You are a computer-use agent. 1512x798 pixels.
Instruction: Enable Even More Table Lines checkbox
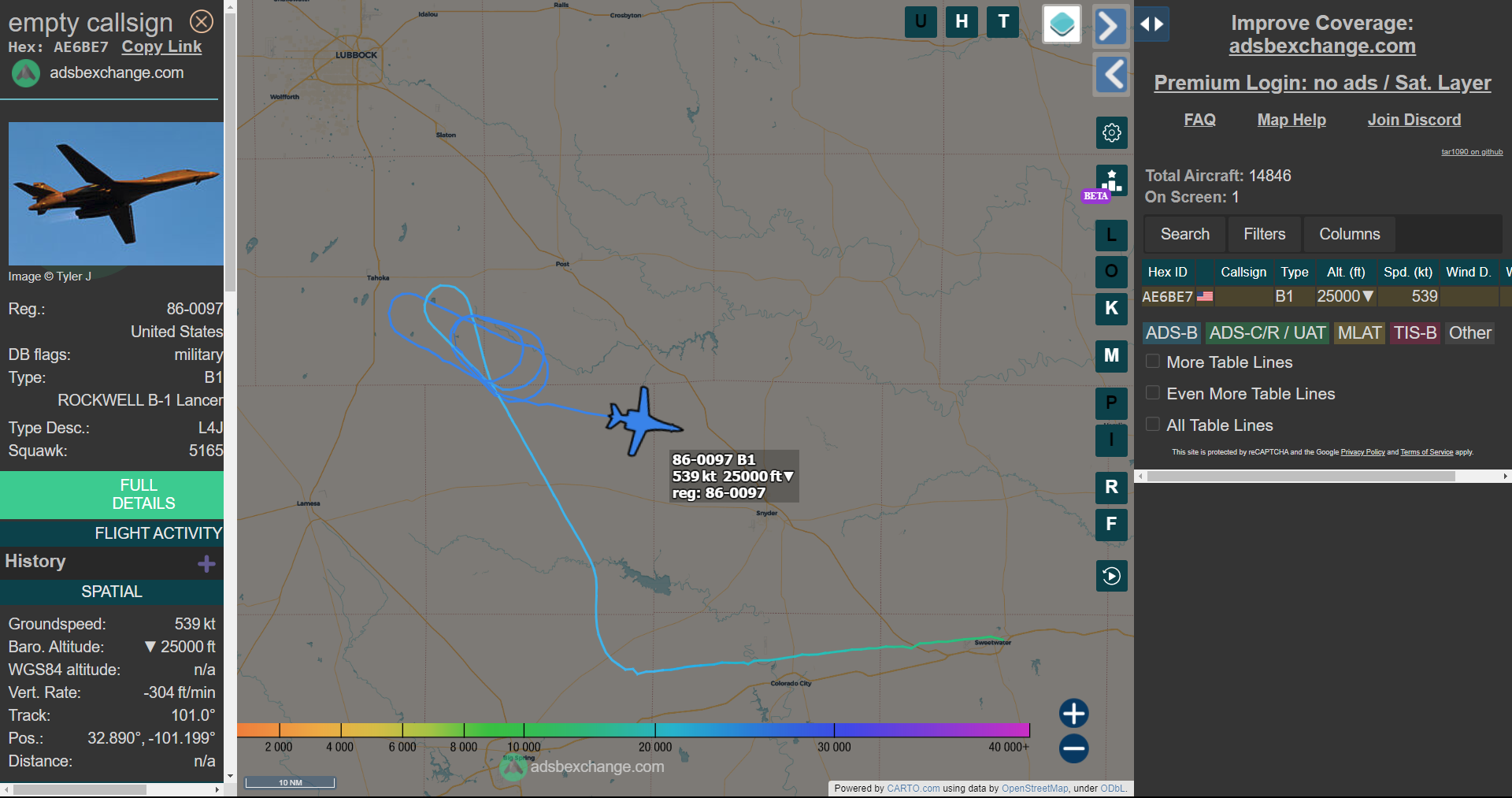click(1153, 393)
